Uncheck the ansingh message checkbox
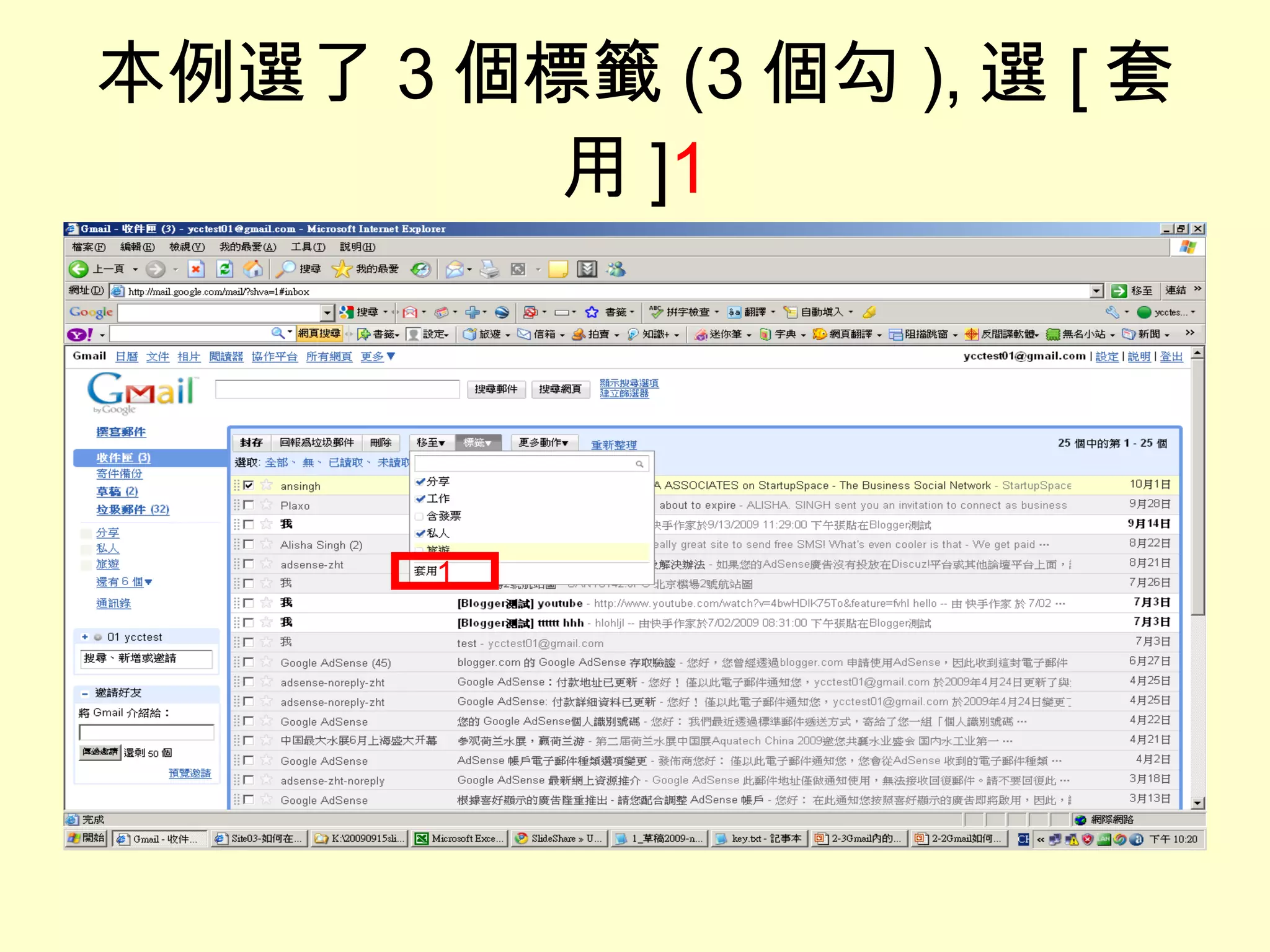Screen dimensions: 1270x952 249,485
